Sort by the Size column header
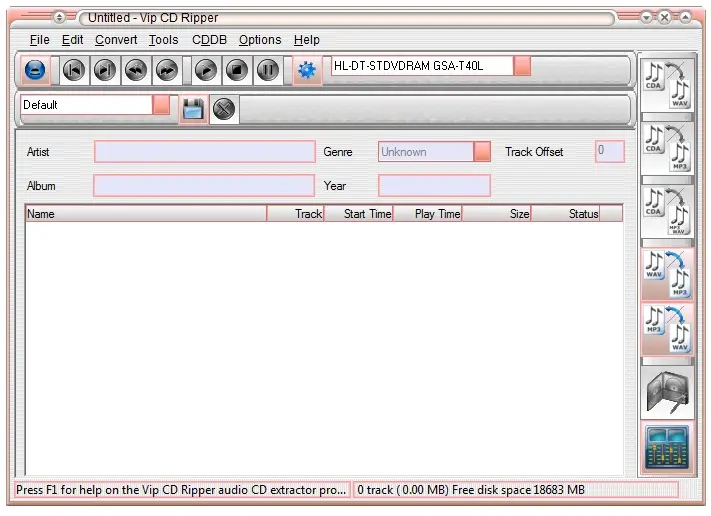Screen dimensions: 711x516 point(496,214)
